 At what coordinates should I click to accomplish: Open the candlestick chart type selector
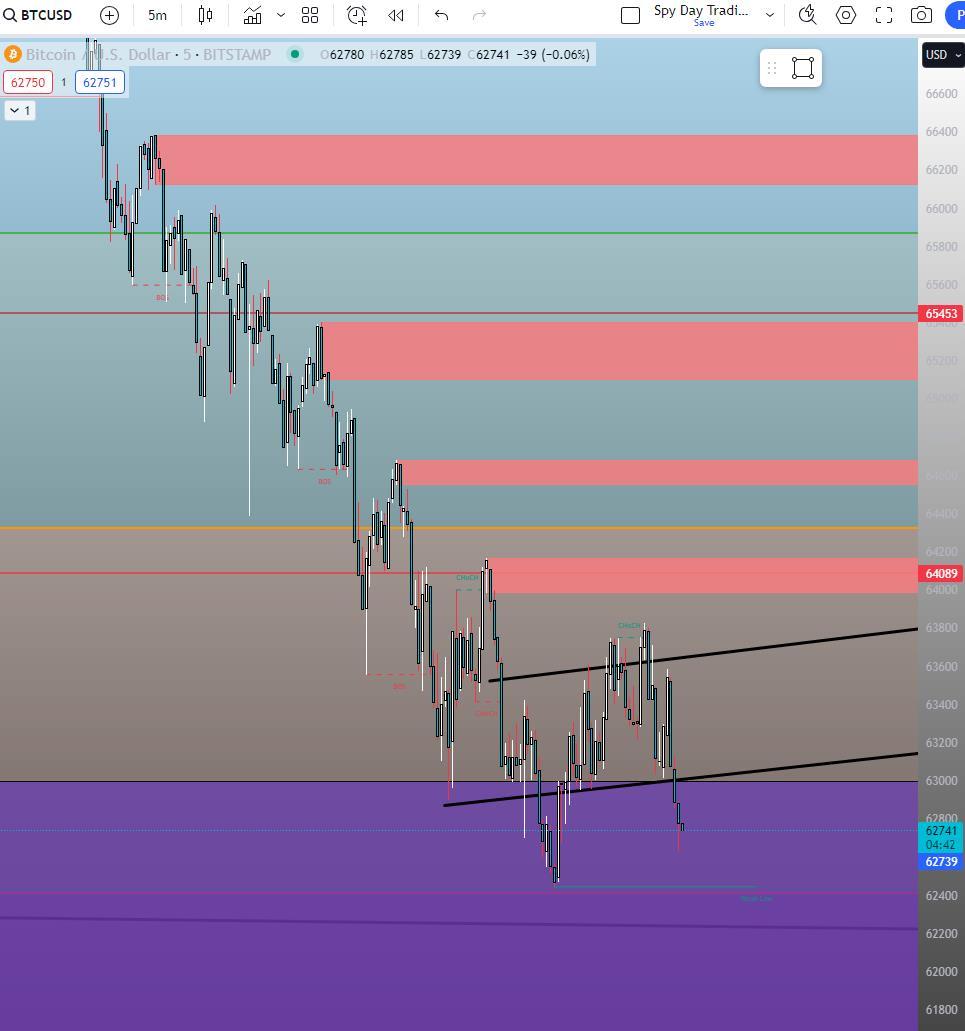pyautogui.click(x=205, y=15)
